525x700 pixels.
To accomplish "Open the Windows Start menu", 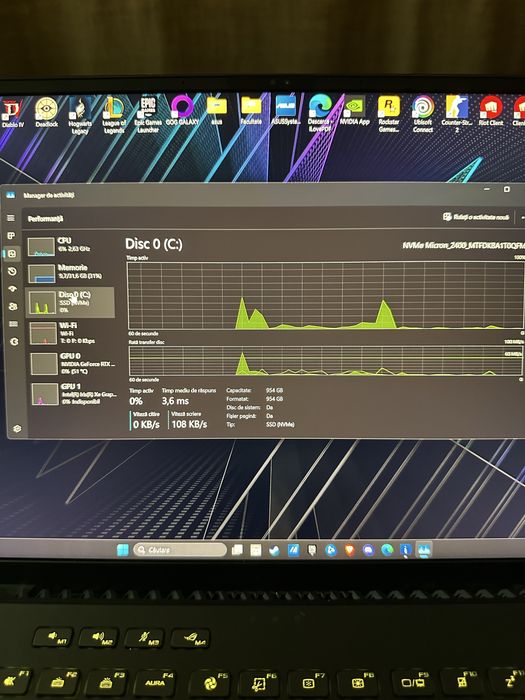I will (122, 550).
